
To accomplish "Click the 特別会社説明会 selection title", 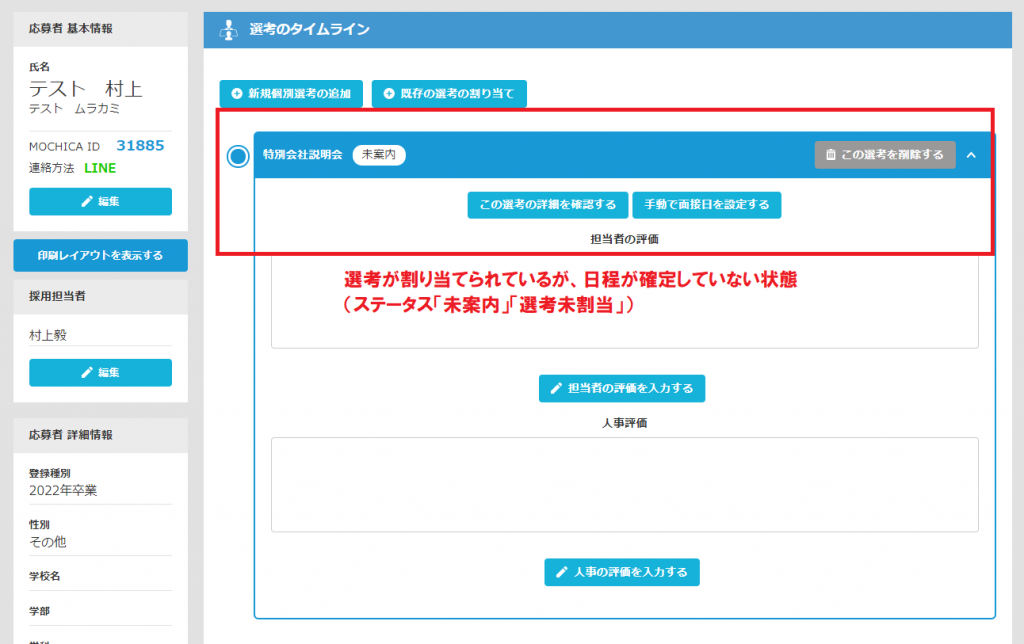I will click(302, 155).
